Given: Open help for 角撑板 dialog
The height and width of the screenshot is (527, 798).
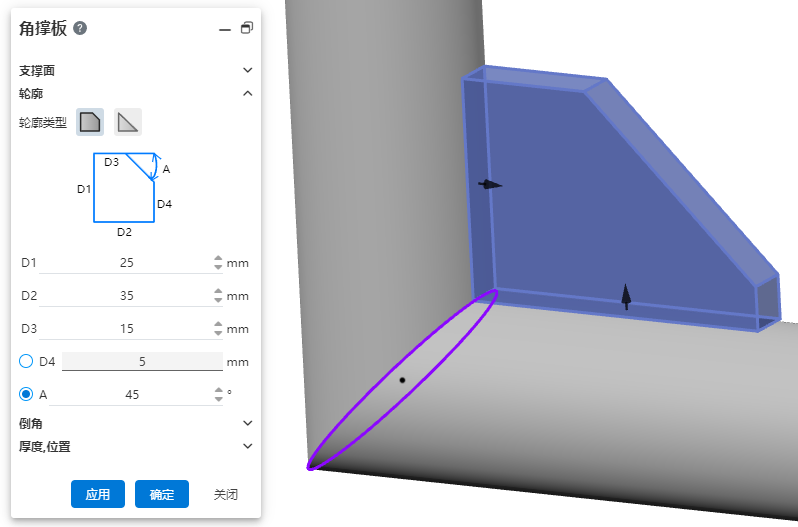Looking at the screenshot, I should pos(80,28).
